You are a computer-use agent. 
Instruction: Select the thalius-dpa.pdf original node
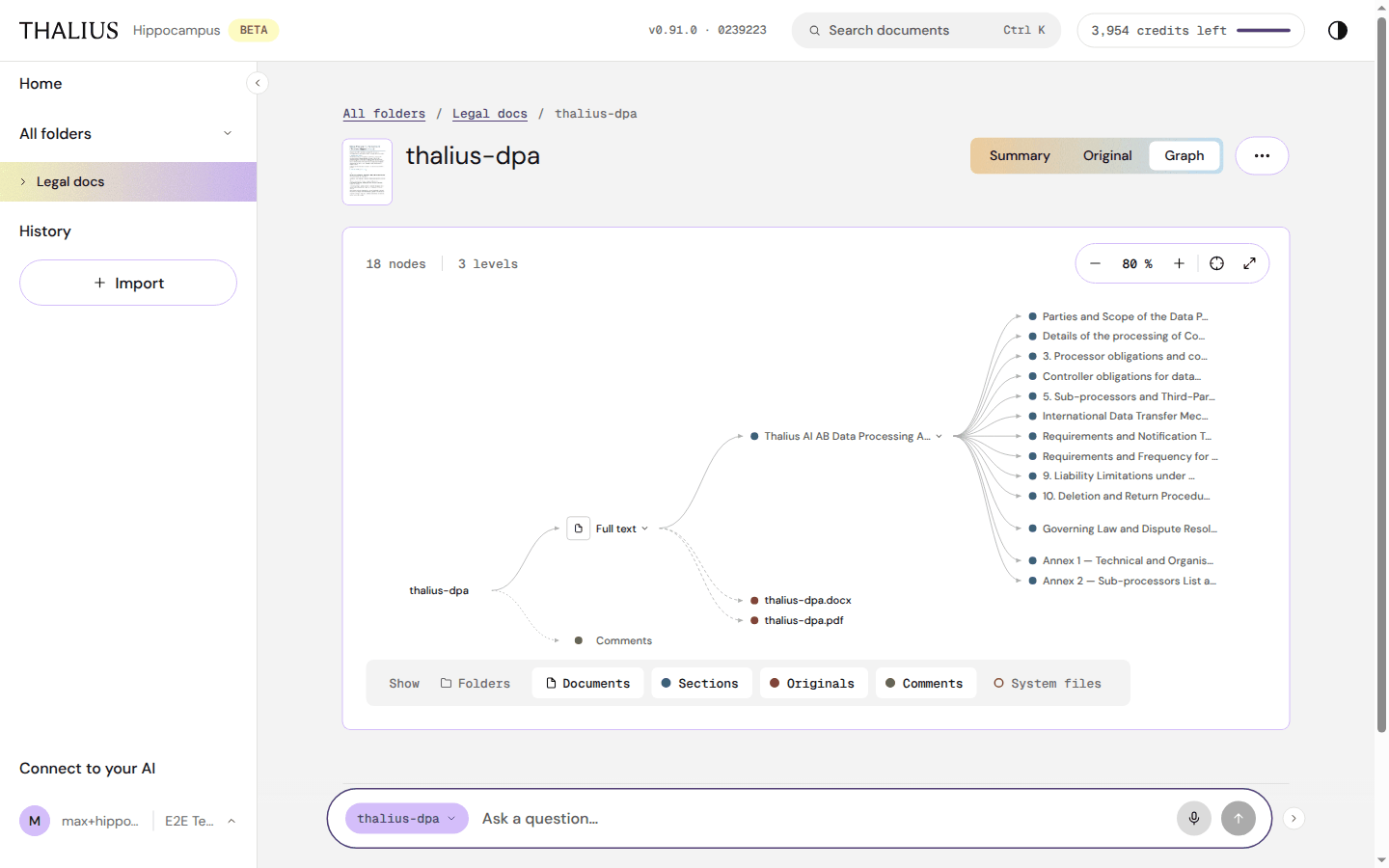pos(797,620)
